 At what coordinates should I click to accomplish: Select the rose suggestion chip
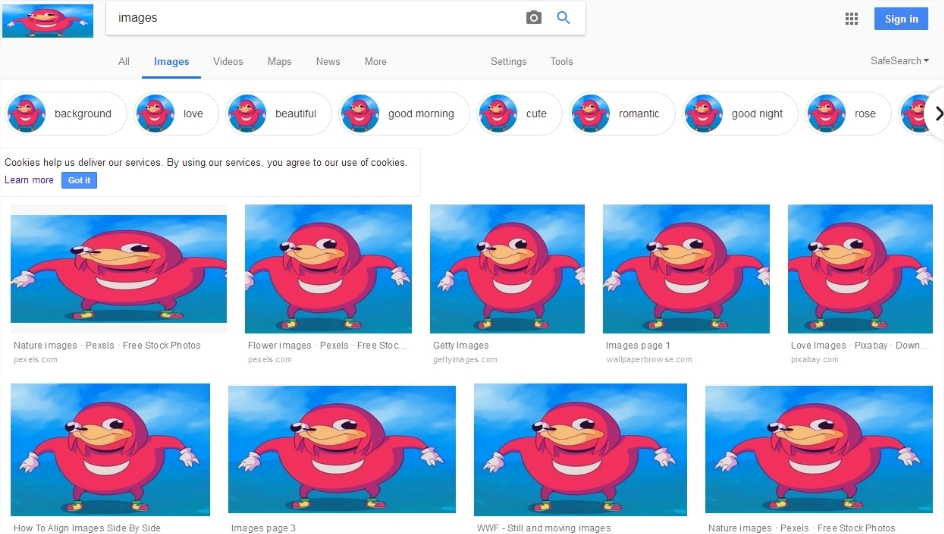[x=848, y=113]
